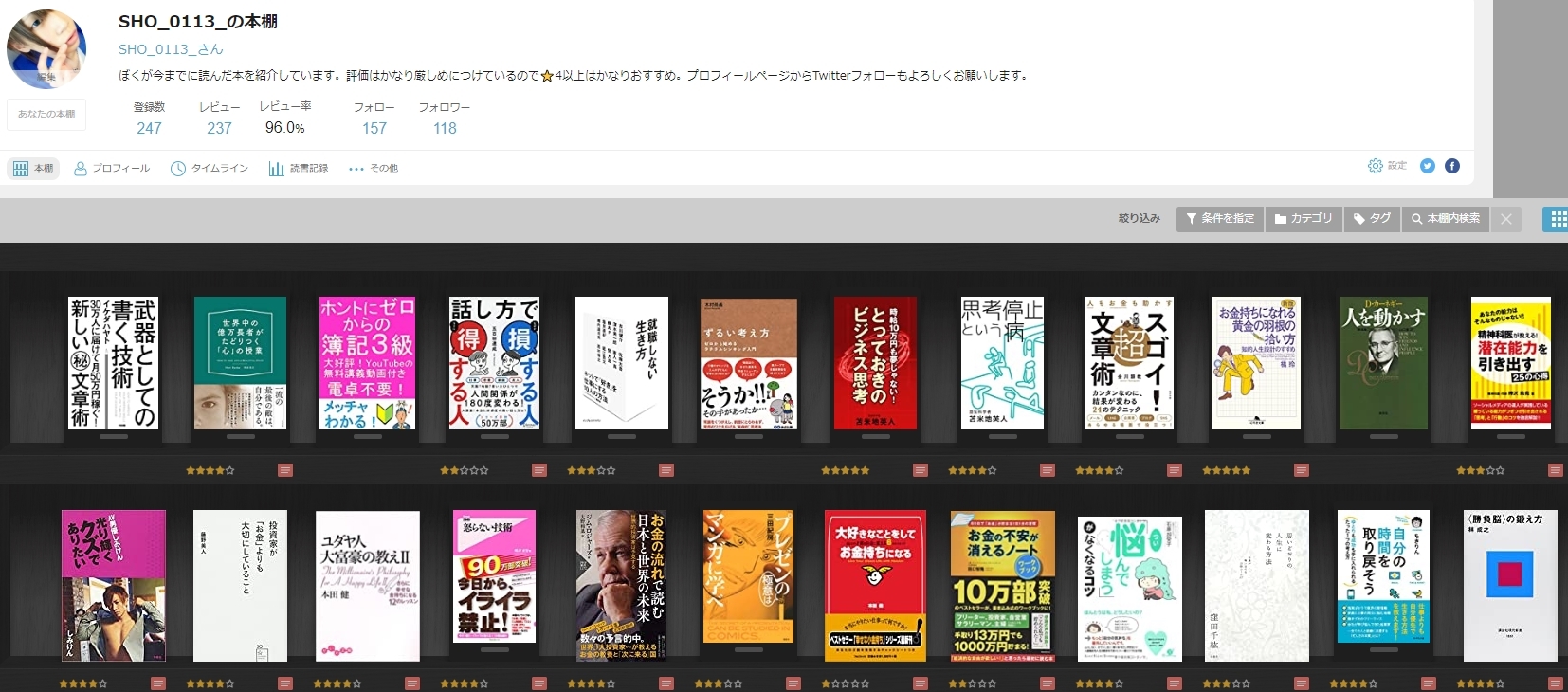Open the 設定 gear icon
This screenshot has width=1568, height=692.
[1376, 166]
